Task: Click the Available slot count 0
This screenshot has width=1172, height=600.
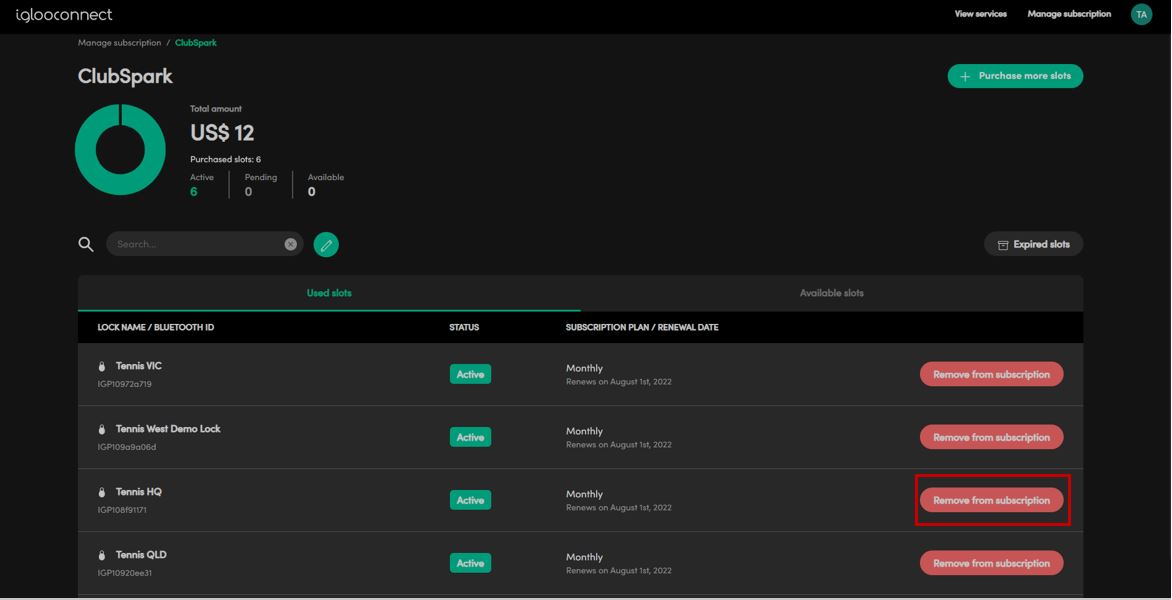Action: click(x=311, y=191)
